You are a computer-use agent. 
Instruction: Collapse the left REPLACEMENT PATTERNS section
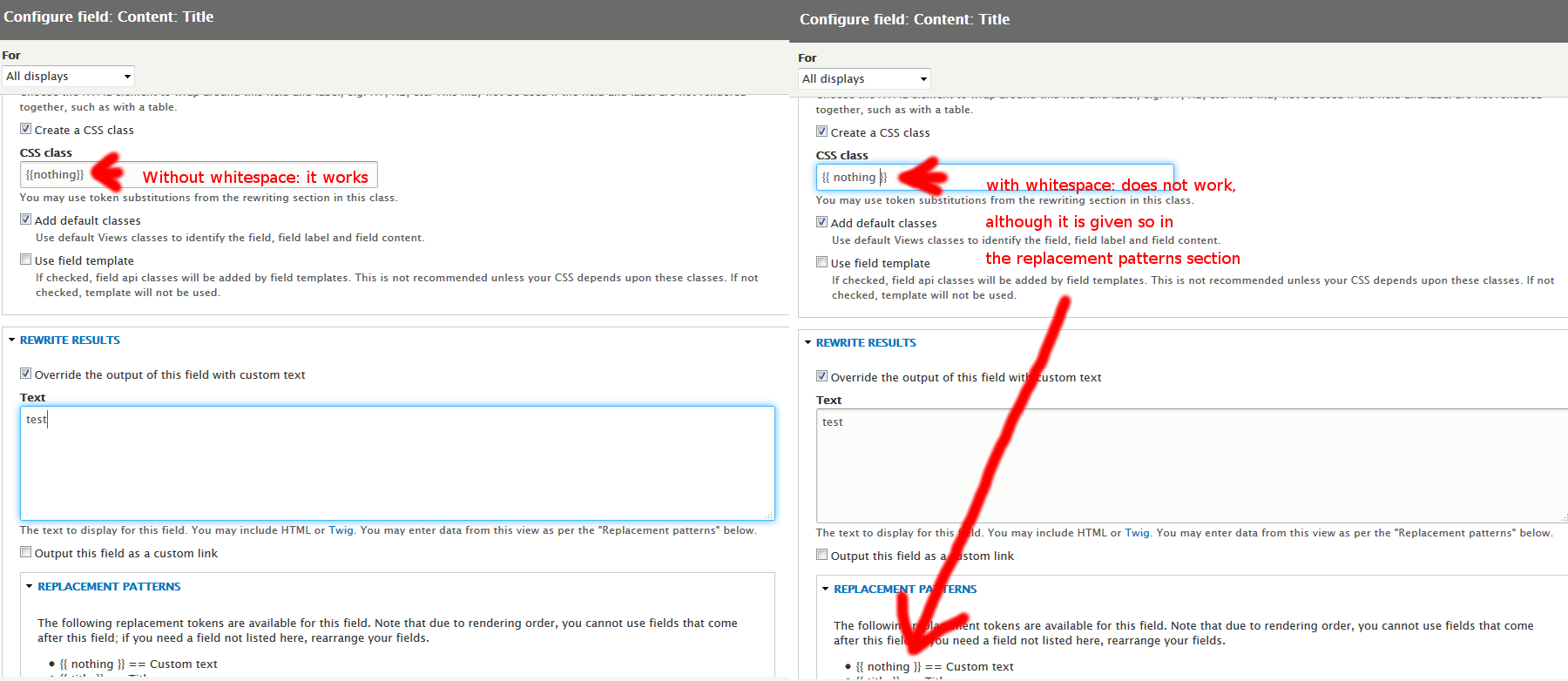click(109, 587)
